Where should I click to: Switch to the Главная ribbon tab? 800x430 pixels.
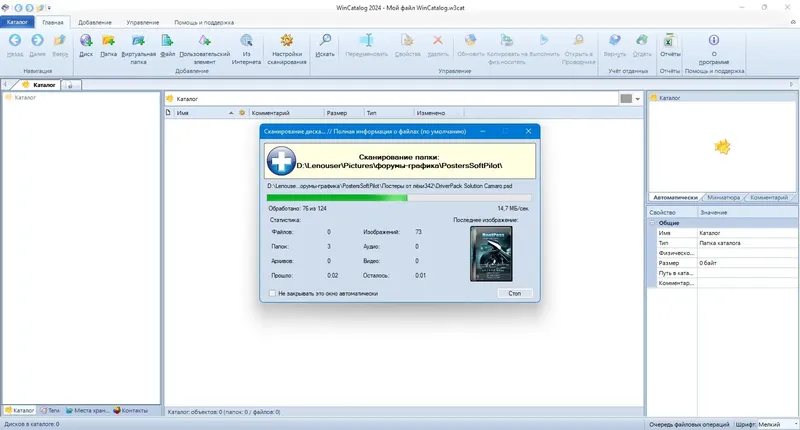[x=53, y=22]
